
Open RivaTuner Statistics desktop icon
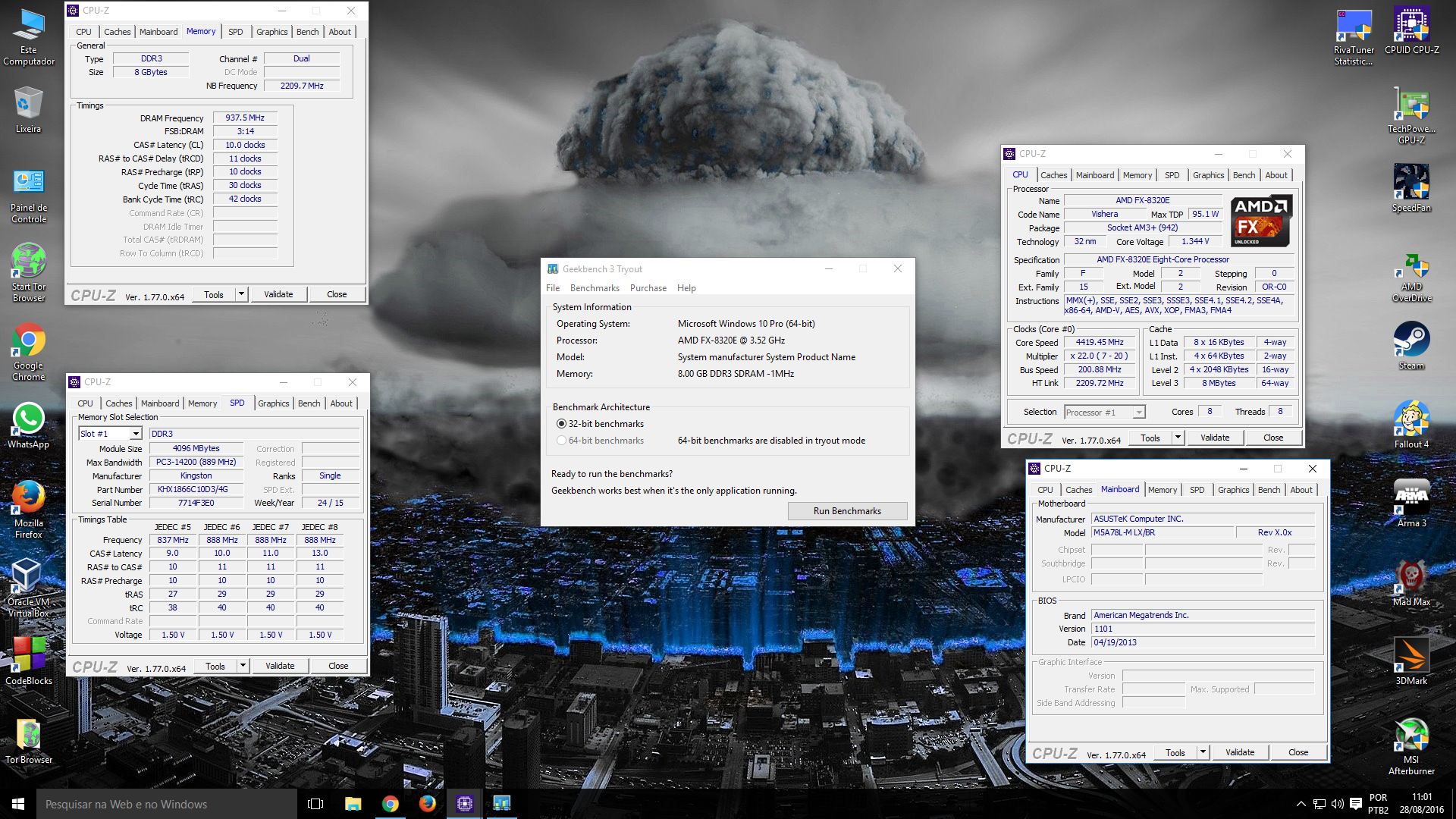coord(1354,38)
